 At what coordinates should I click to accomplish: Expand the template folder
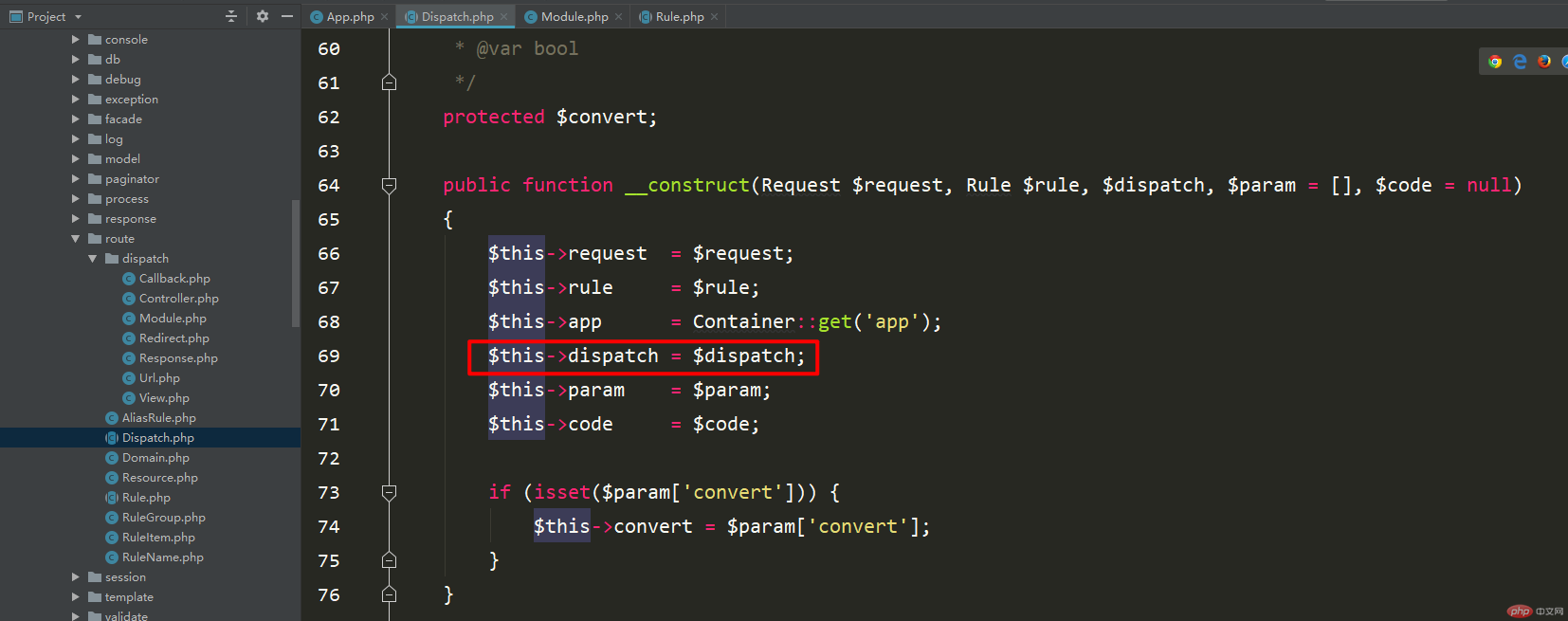[76, 597]
